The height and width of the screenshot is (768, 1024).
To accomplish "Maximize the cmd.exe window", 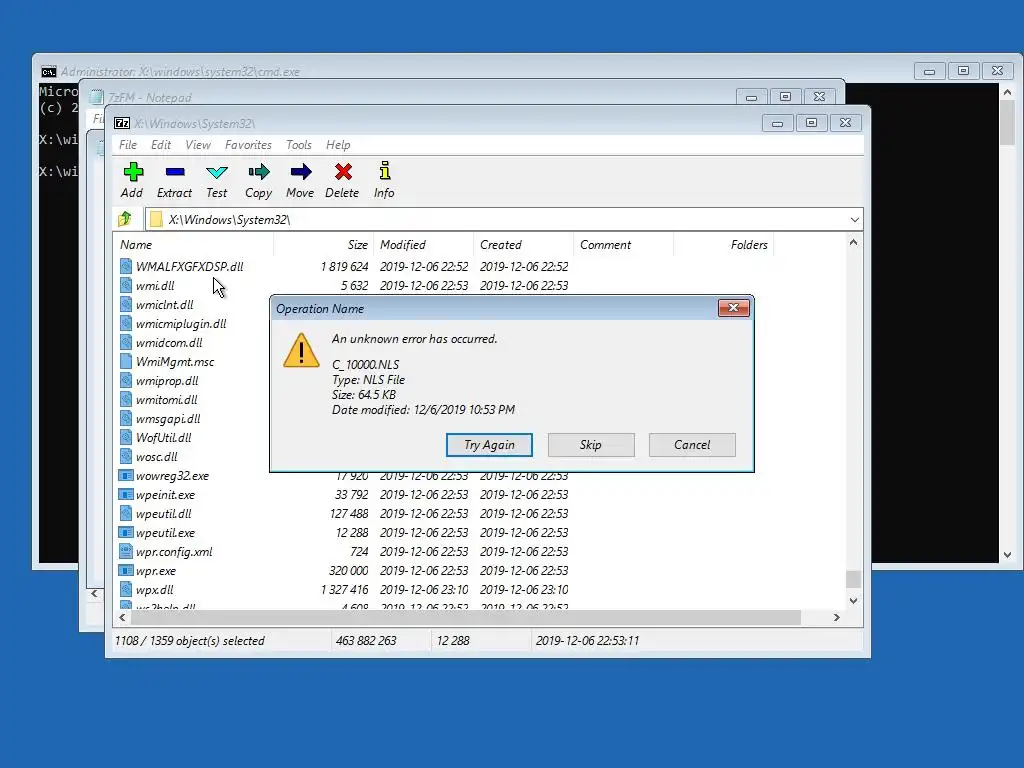I will click(x=963, y=71).
